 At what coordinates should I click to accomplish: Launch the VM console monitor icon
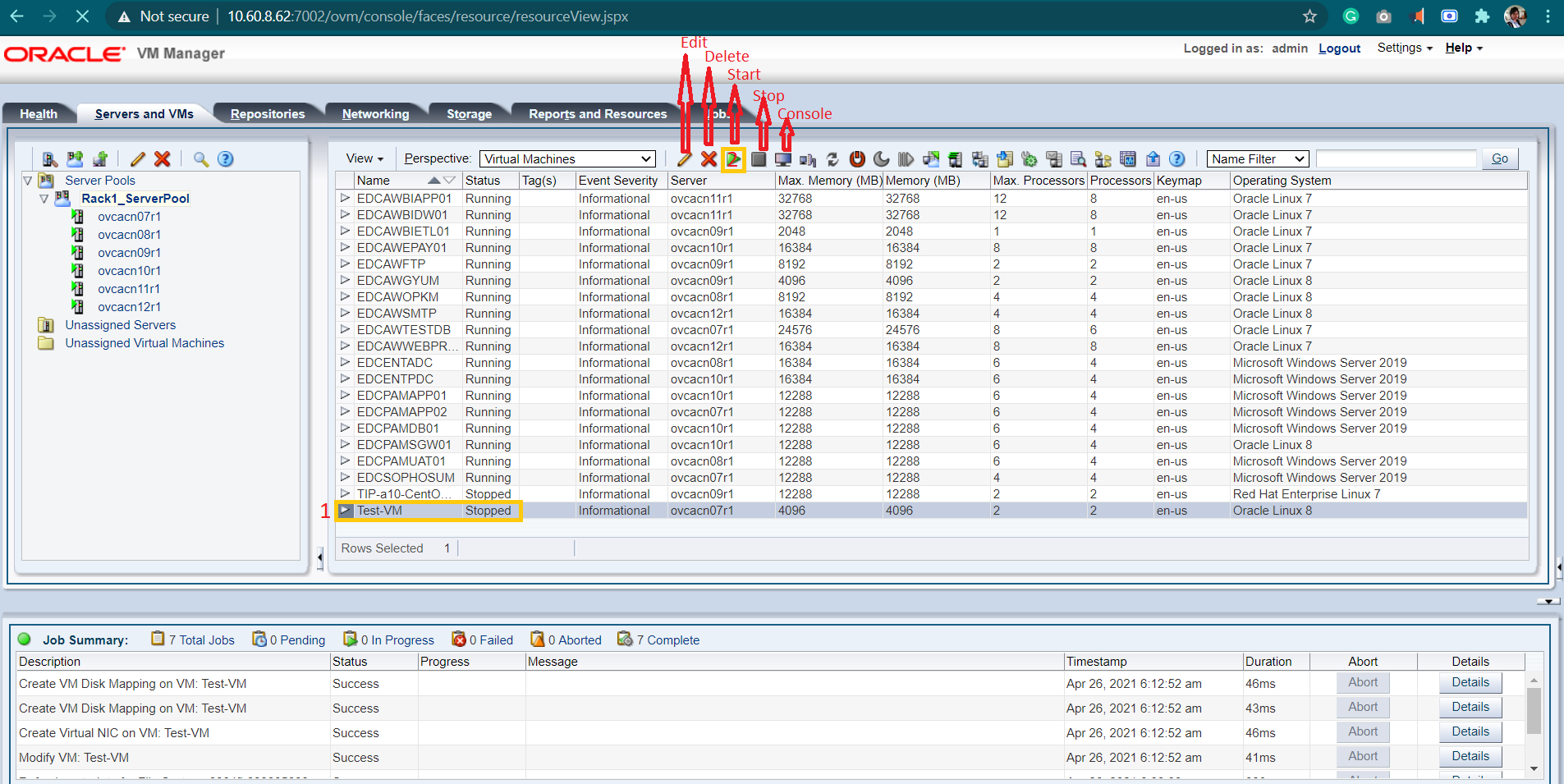[783, 159]
